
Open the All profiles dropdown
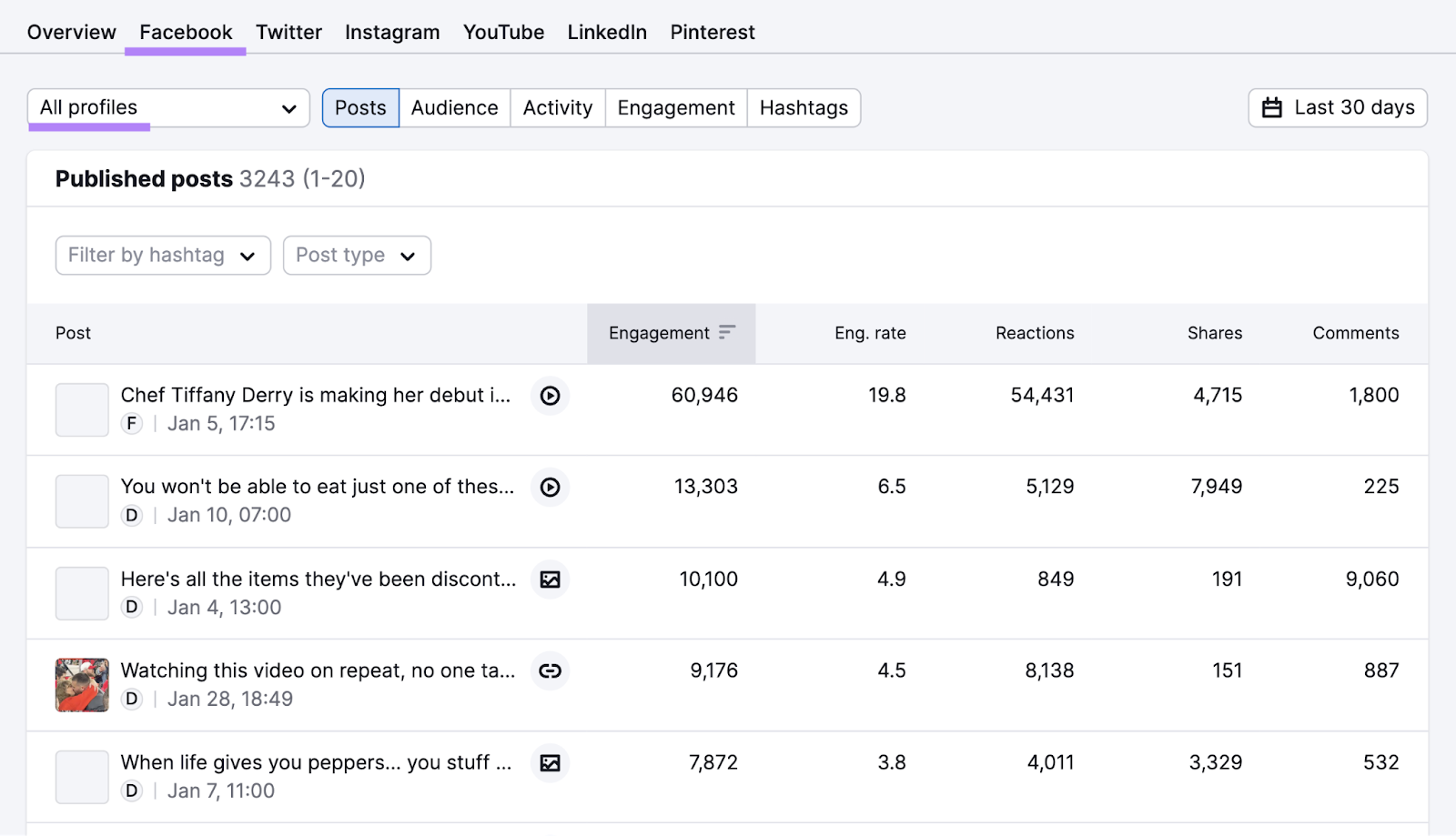click(x=167, y=107)
